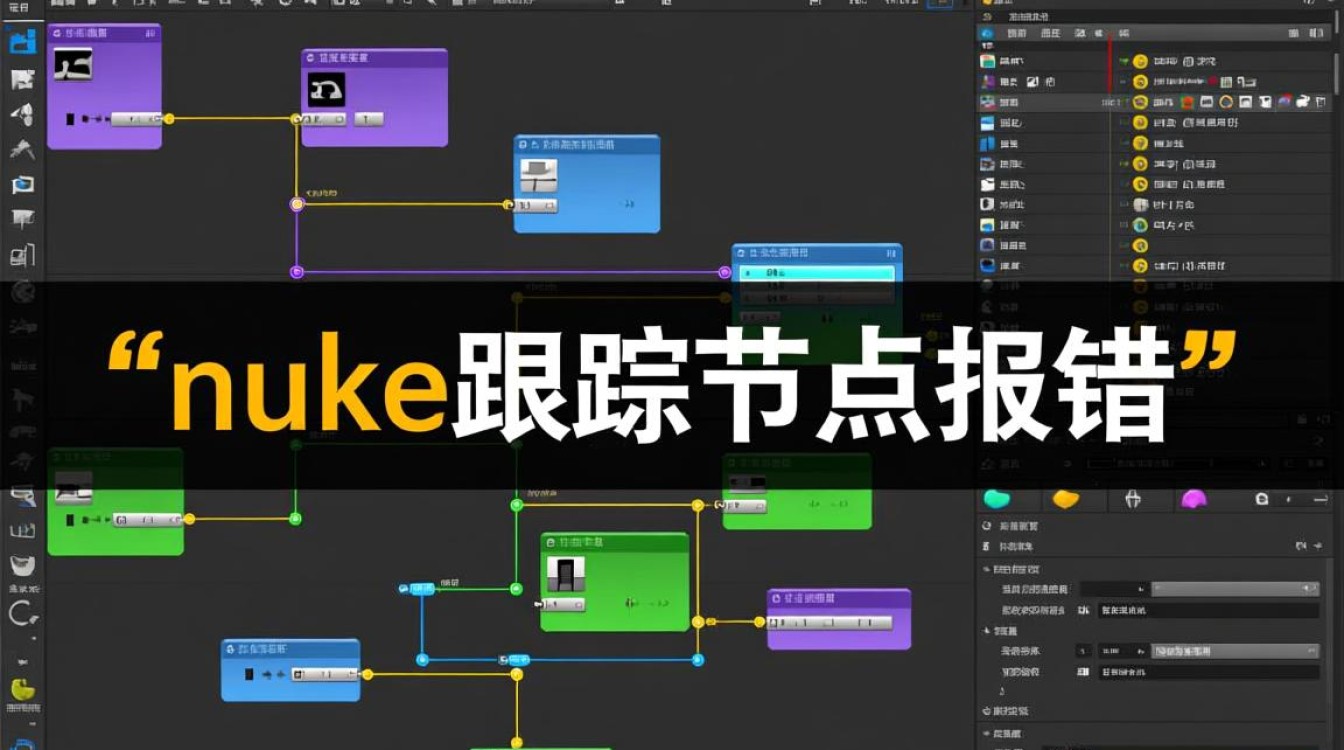Select the second menu label in the right panel toolbar
The width and height of the screenshot is (1344, 750).
[x=1051, y=33]
